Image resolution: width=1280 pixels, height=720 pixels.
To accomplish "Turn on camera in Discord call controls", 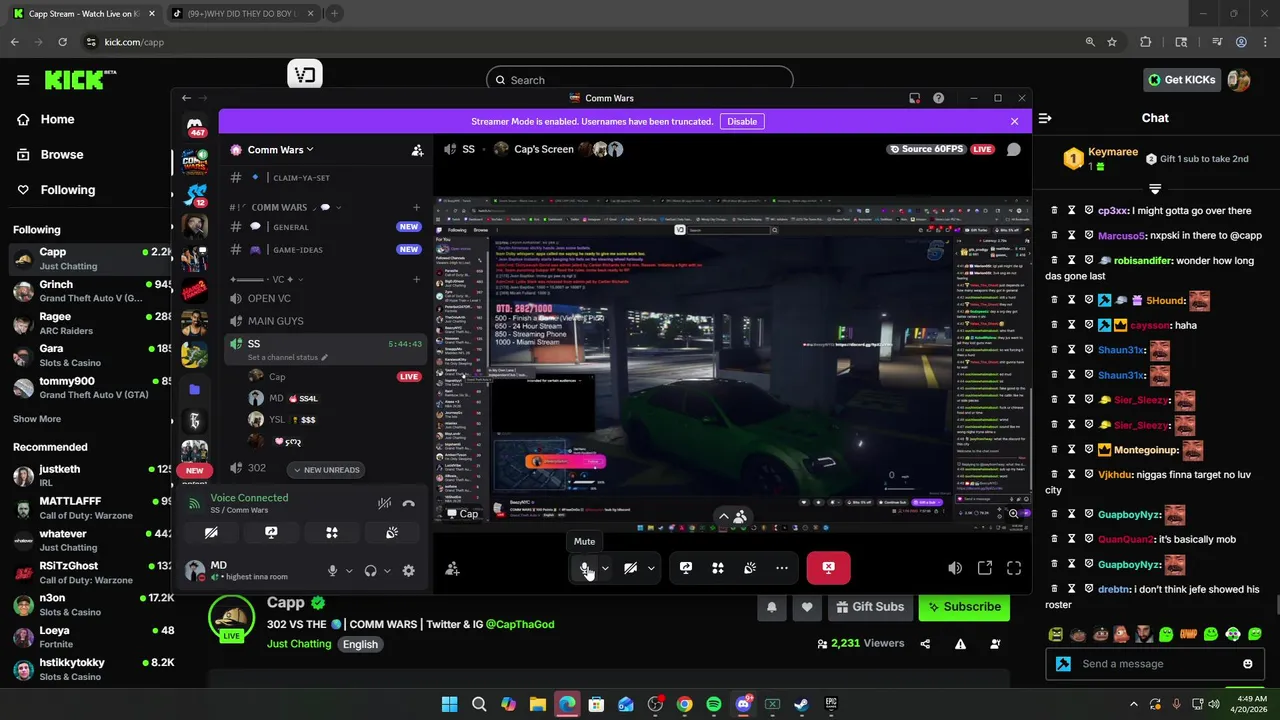I will point(630,568).
